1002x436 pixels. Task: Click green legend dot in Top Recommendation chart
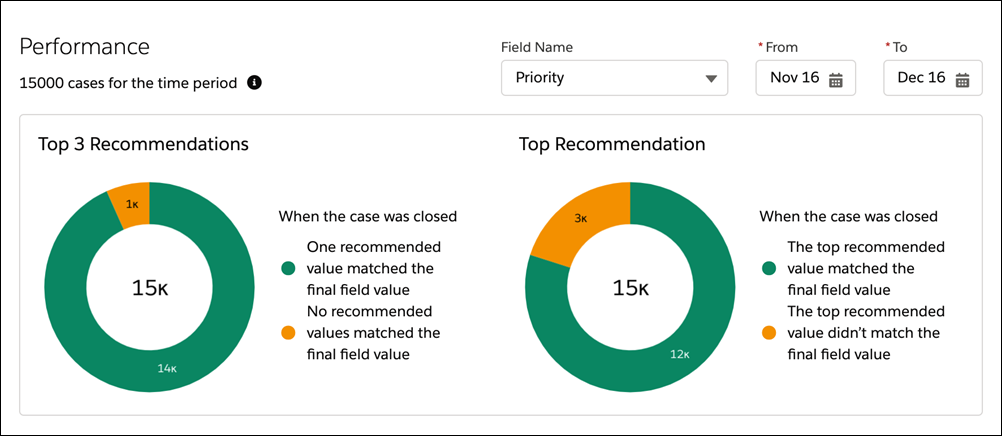click(x=769, y=268)
